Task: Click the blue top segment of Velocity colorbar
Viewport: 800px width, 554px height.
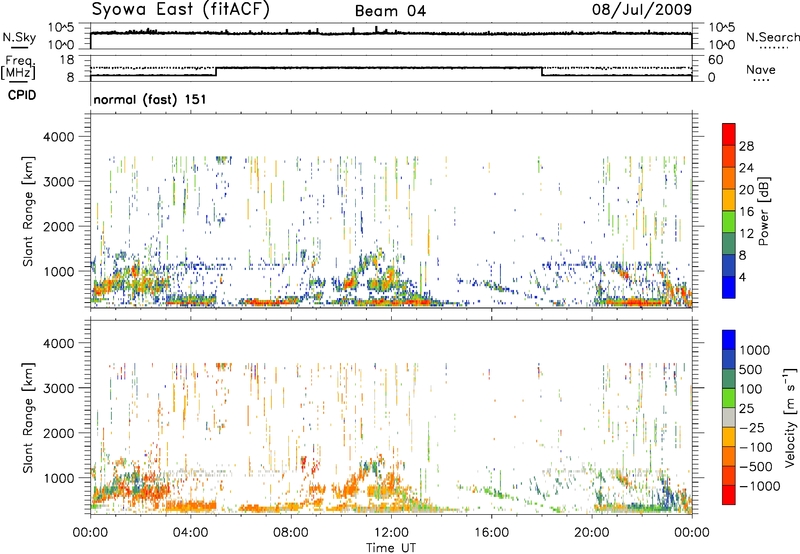Action: coord(729,340)
